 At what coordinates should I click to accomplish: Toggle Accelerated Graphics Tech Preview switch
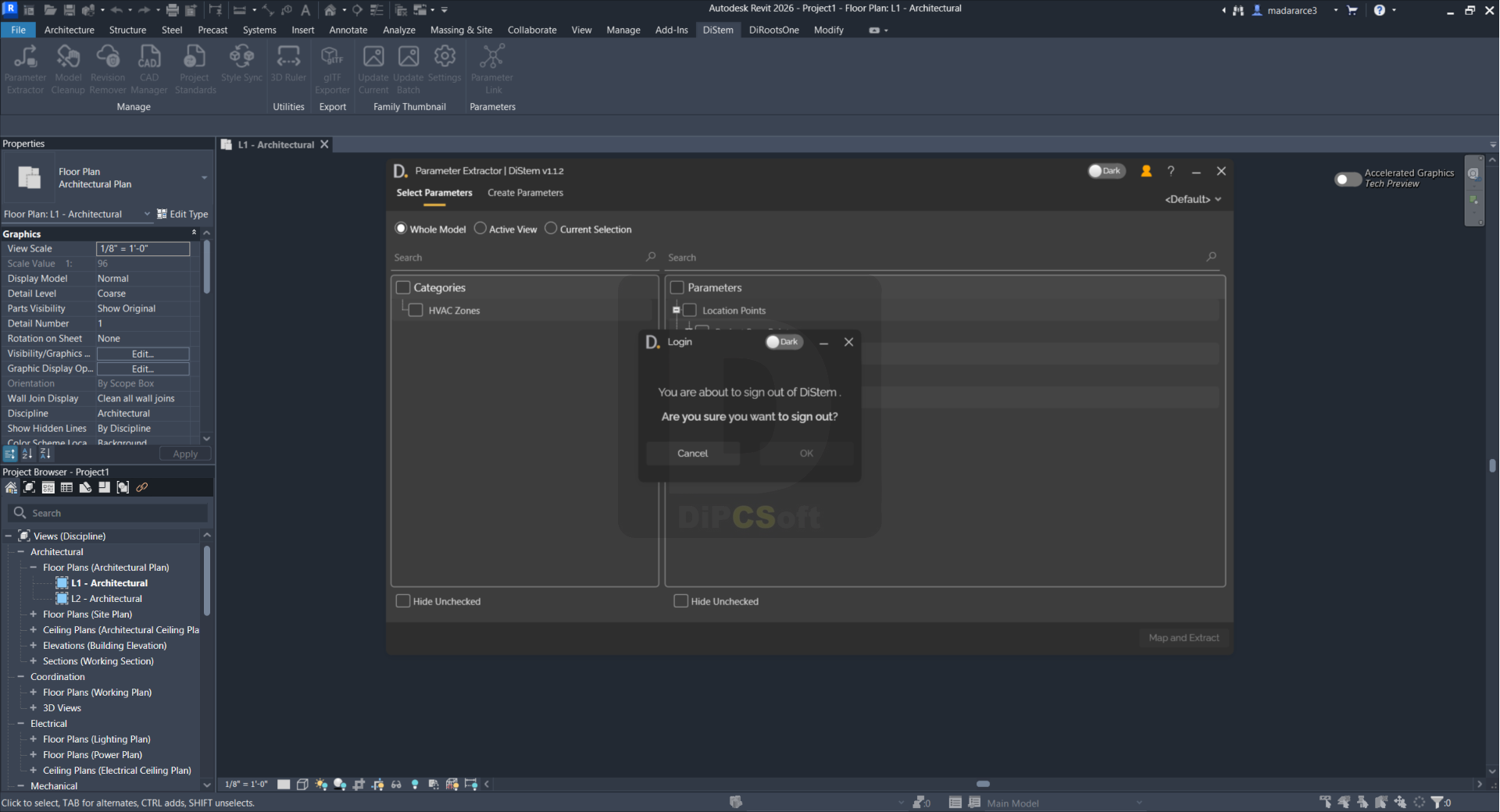pos(1348,179)
